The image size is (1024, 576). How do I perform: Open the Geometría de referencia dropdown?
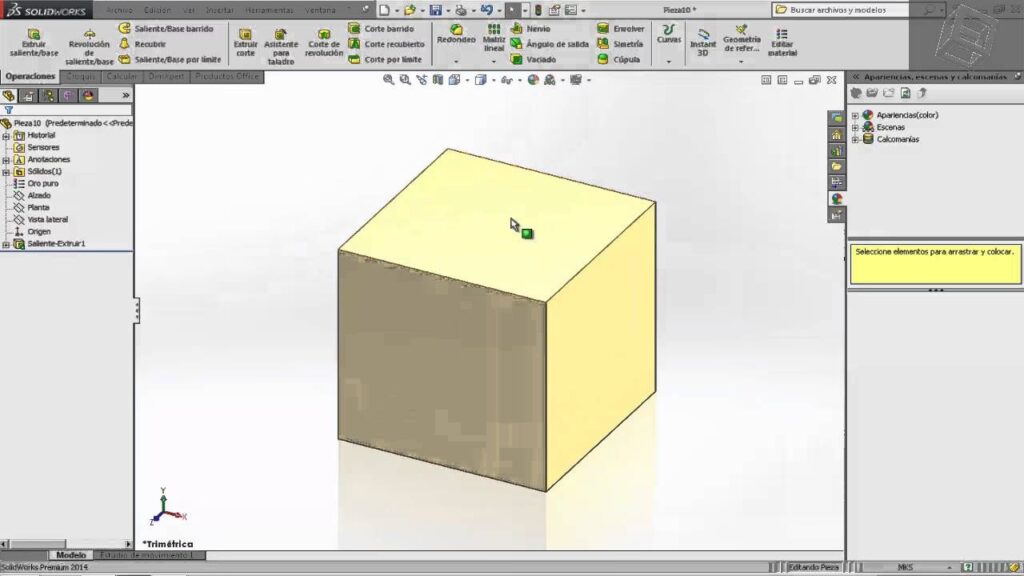coord(741,61)
